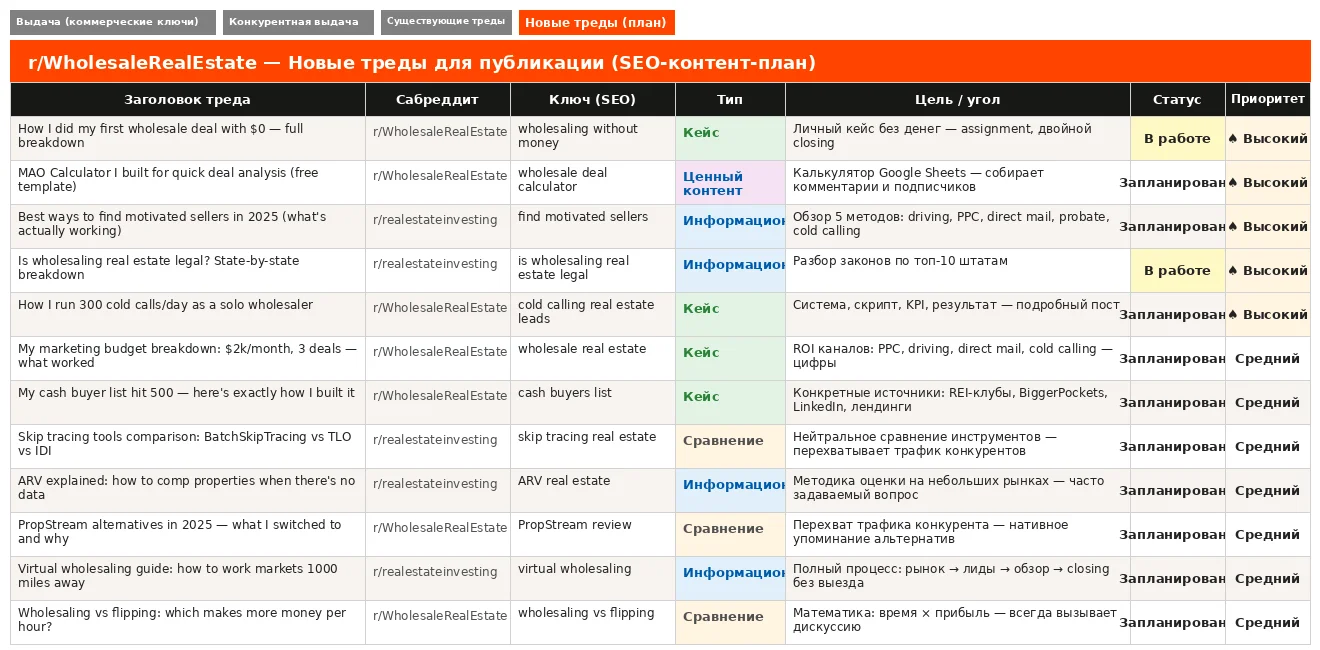The width and height of the screenshot is (1320, 650).
Task: Click goal 'Система, скрипт, KPI' cell
Action: click(958, 315)
